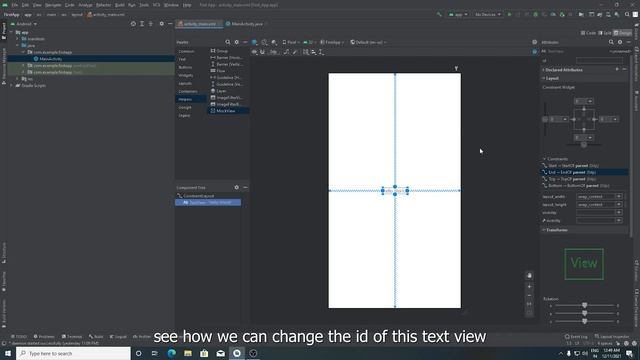
Task: Open the Refactor menu
Action: pyautogui.click(x=103, y=5)
